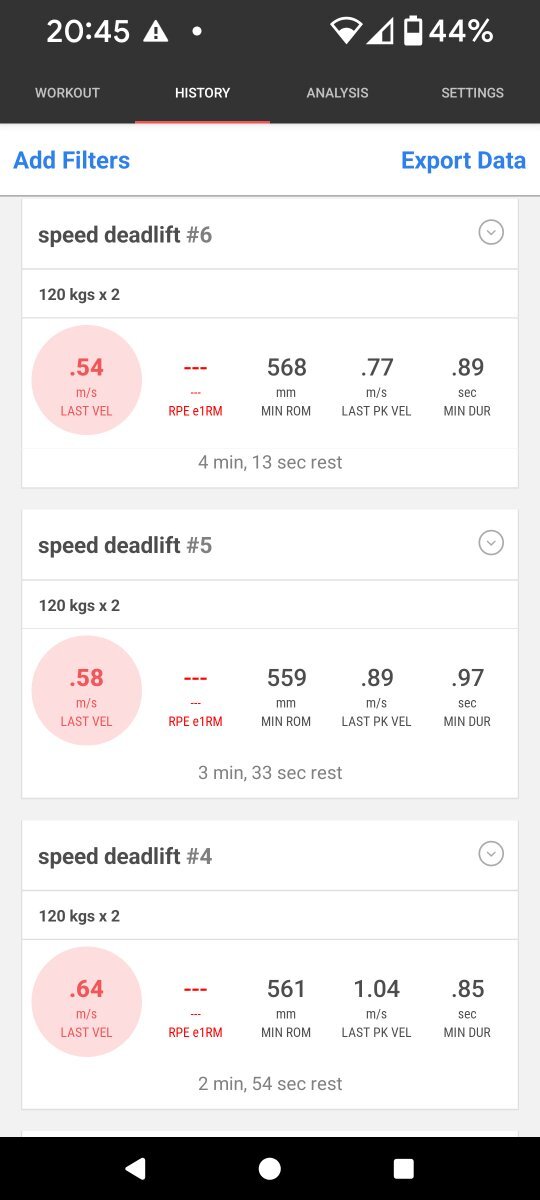Switch to the Workout tab
Viewport: 540px width, 1200px height.
[67, 93]
